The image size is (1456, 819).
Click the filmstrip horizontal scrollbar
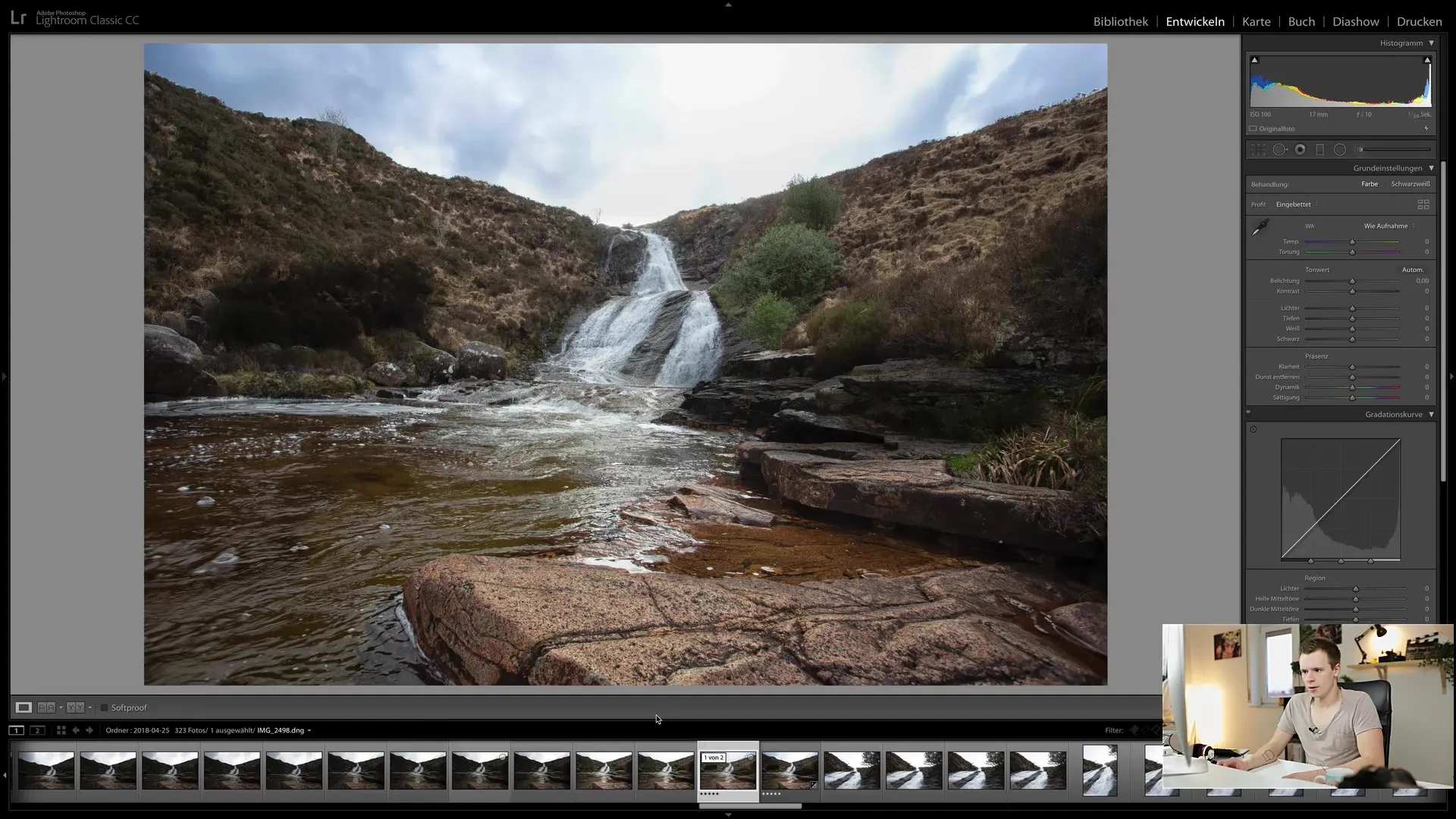click(750, 806)
